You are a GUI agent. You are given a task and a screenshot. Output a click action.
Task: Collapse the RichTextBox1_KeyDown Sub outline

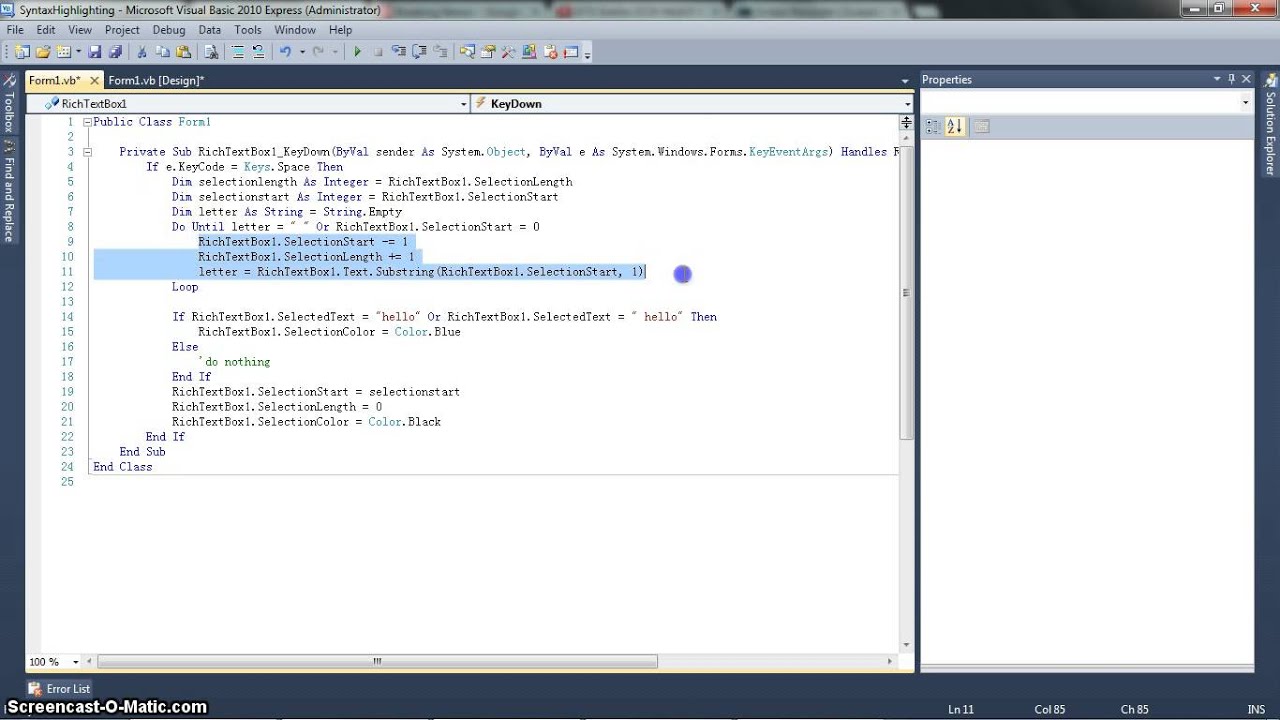(x=87, y=152)
